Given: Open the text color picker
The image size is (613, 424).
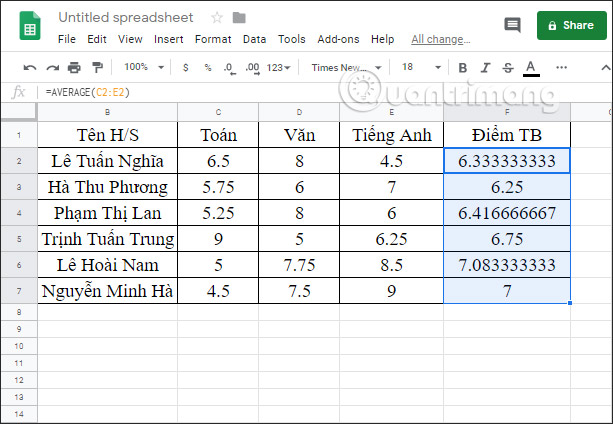Looking at the screenshot, I should (531, 68).
